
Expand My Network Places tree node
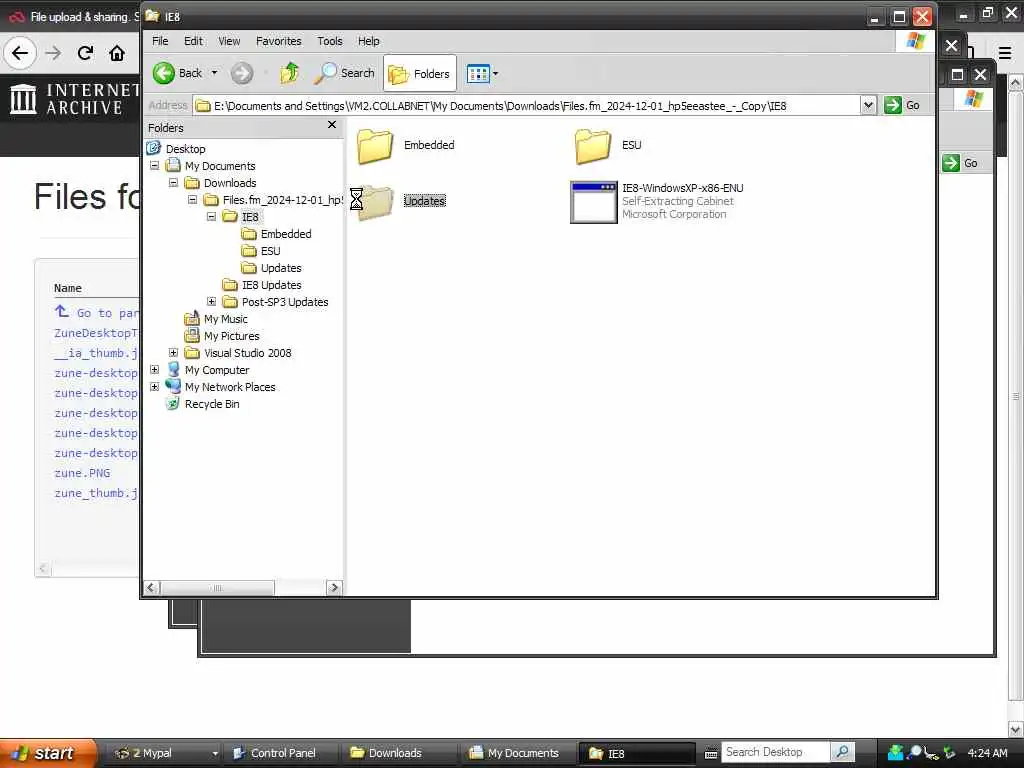pos(155,387)
